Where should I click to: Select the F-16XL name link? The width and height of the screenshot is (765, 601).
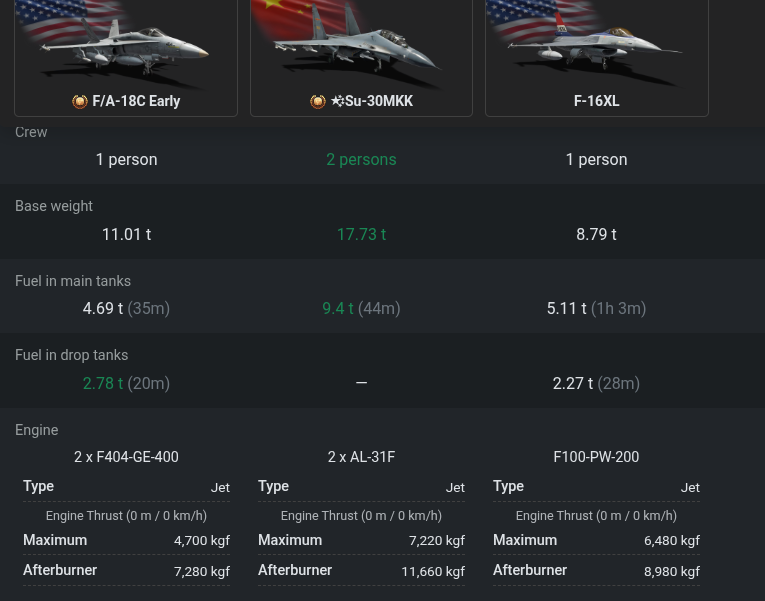(597, 101)
